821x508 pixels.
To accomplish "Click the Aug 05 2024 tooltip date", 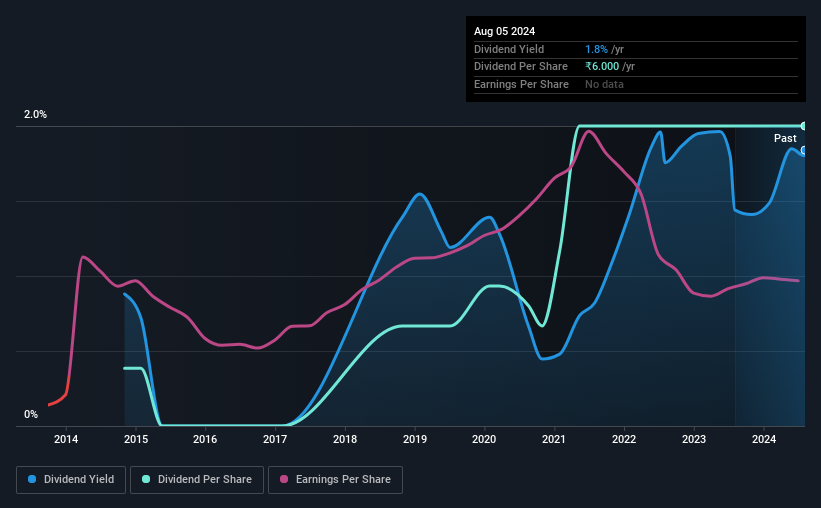I will click(504, 31).
